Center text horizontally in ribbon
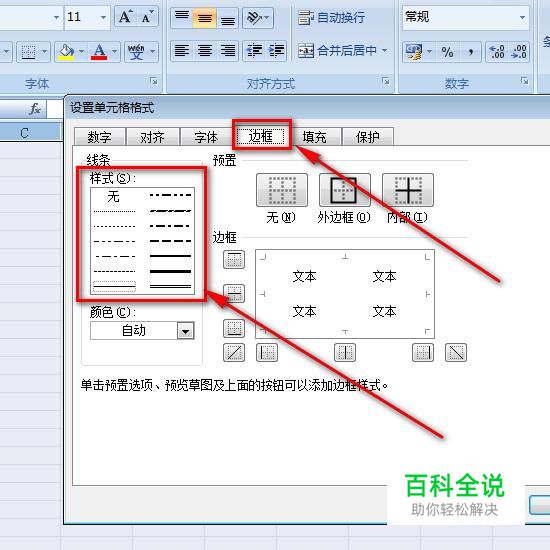550x550 pixels. coord(204,51)
